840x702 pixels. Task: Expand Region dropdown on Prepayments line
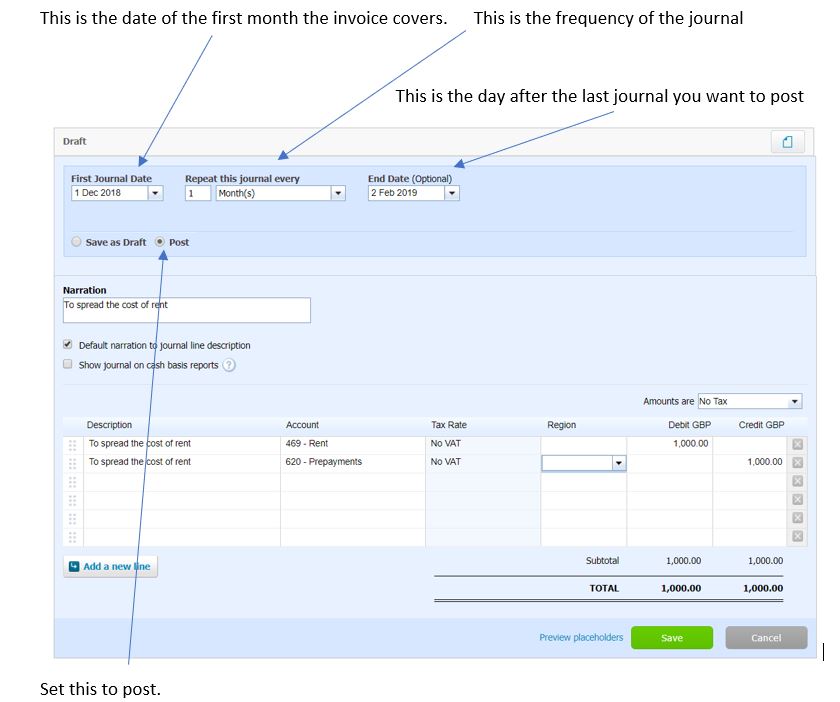pyautogui.click(x=619, y=463)
